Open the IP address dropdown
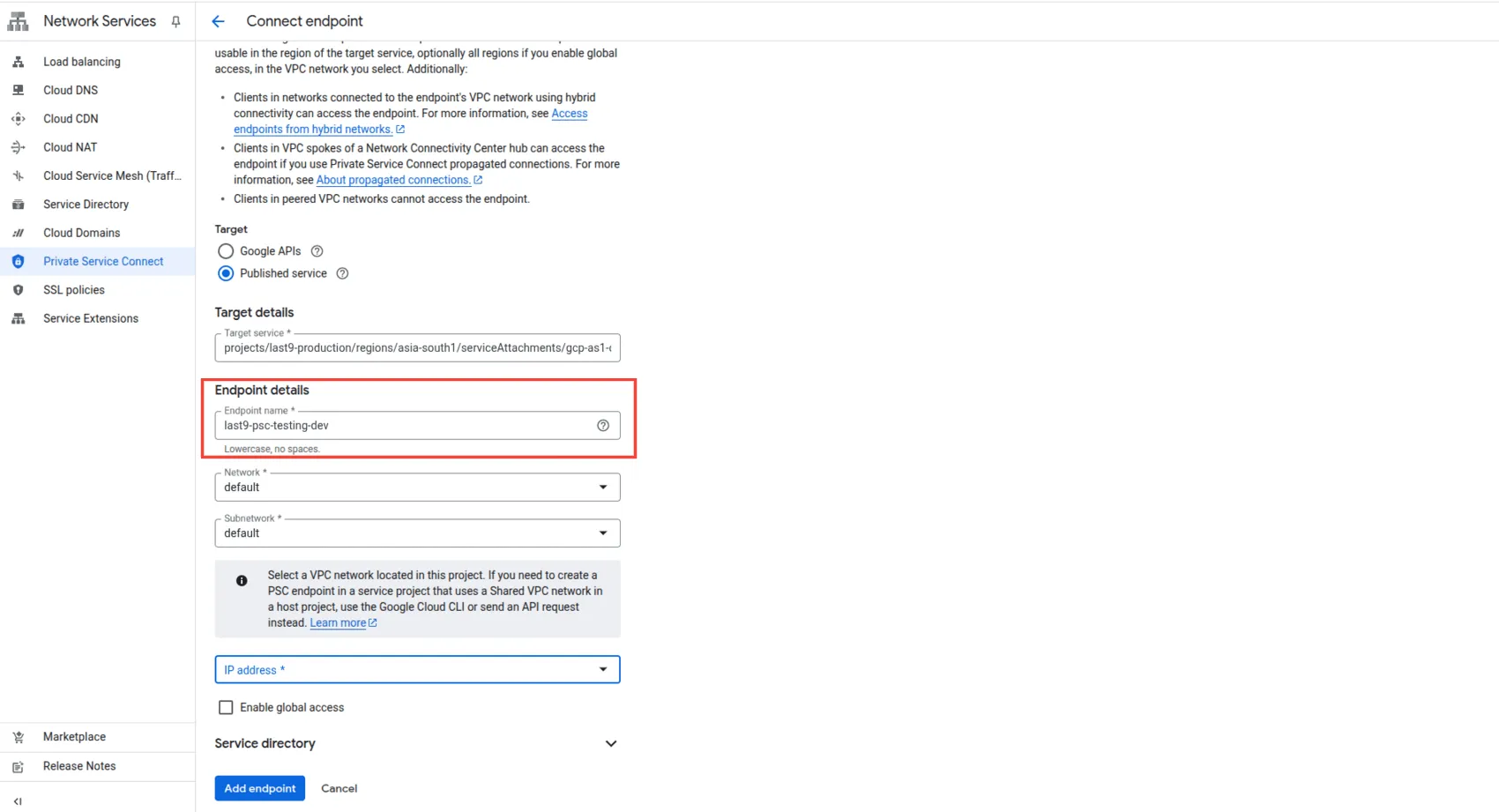Image resolution: width=1499 pixels, height=812 pixels. point(417,670)
